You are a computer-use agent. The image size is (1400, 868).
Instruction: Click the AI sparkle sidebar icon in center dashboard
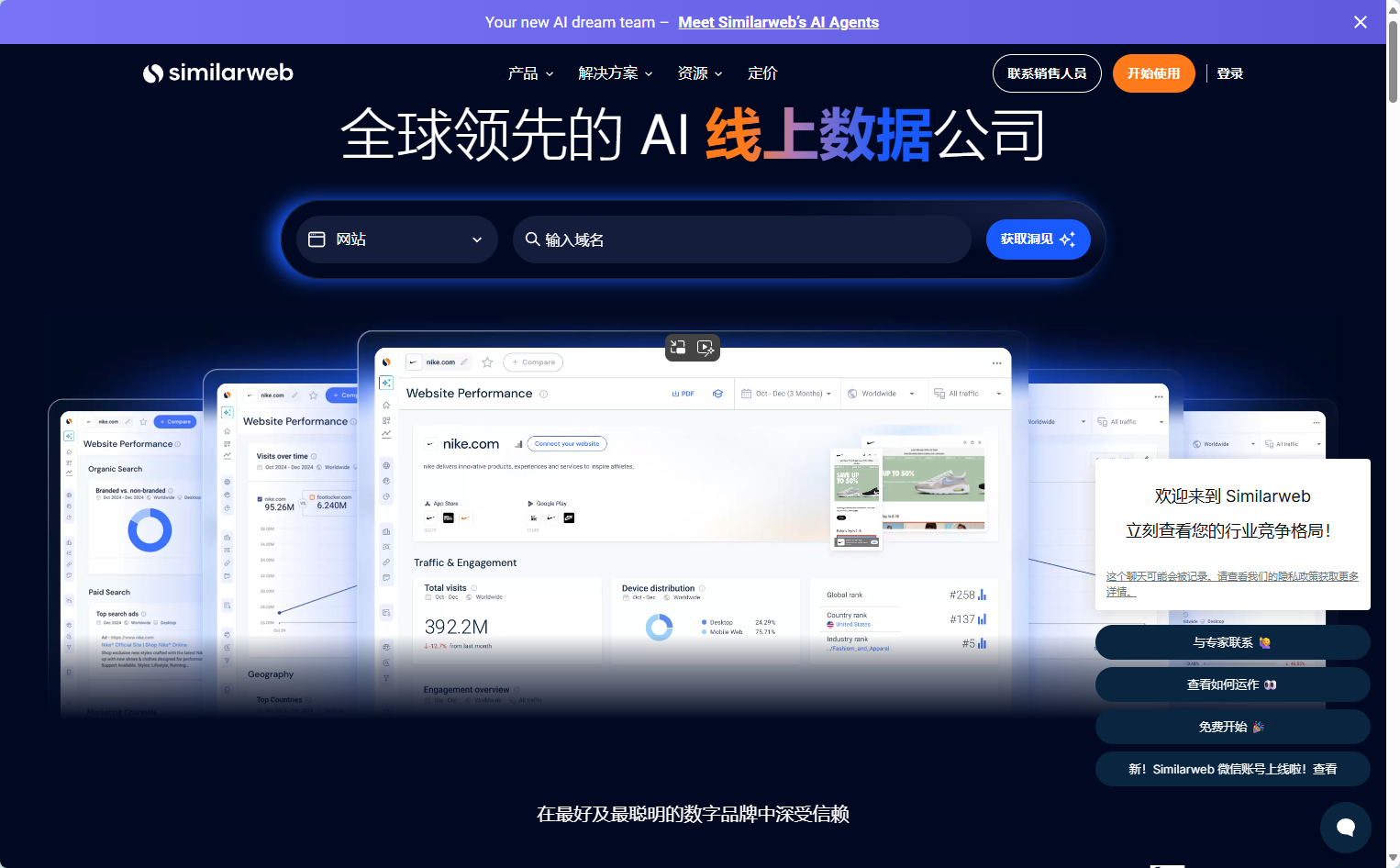click(x=386, y=383)
